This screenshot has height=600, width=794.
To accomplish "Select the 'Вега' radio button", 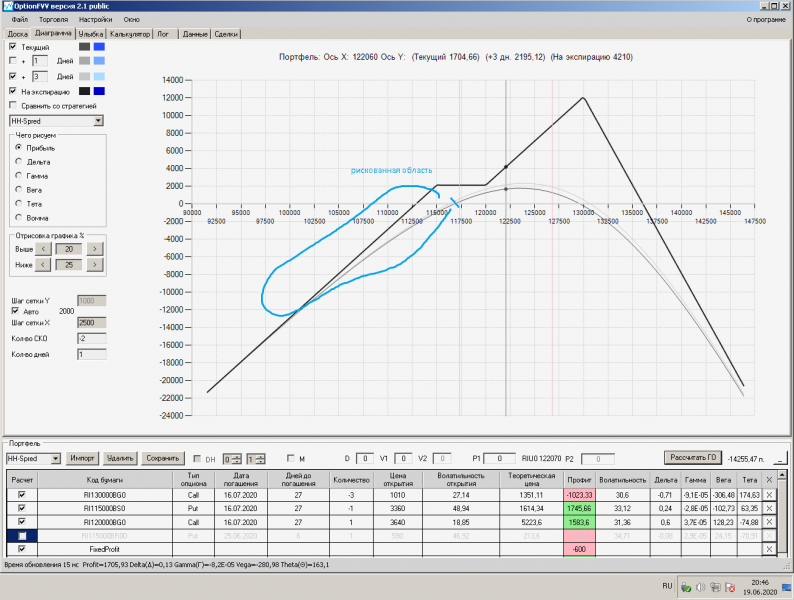I will [19, 189].
